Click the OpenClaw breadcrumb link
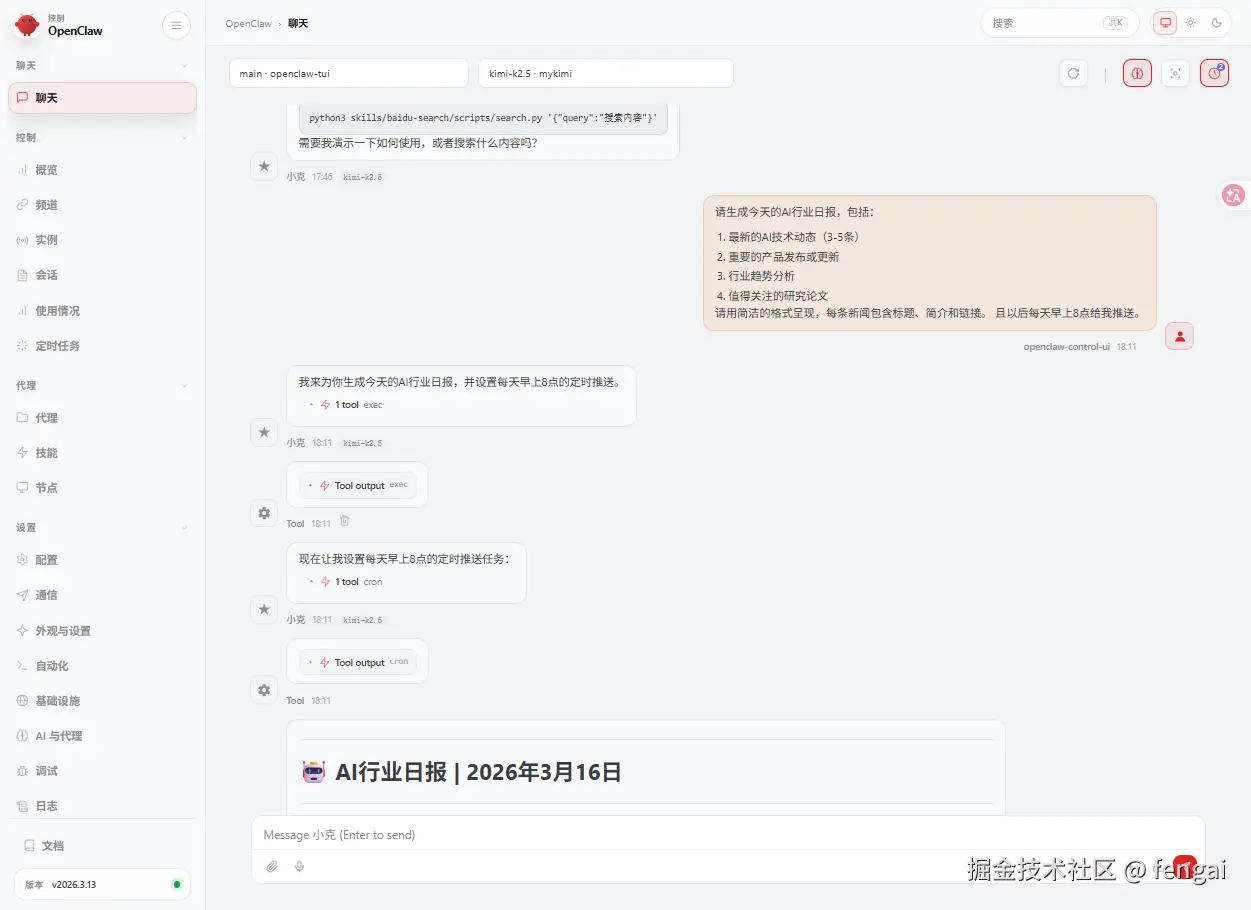 [248, 23]
